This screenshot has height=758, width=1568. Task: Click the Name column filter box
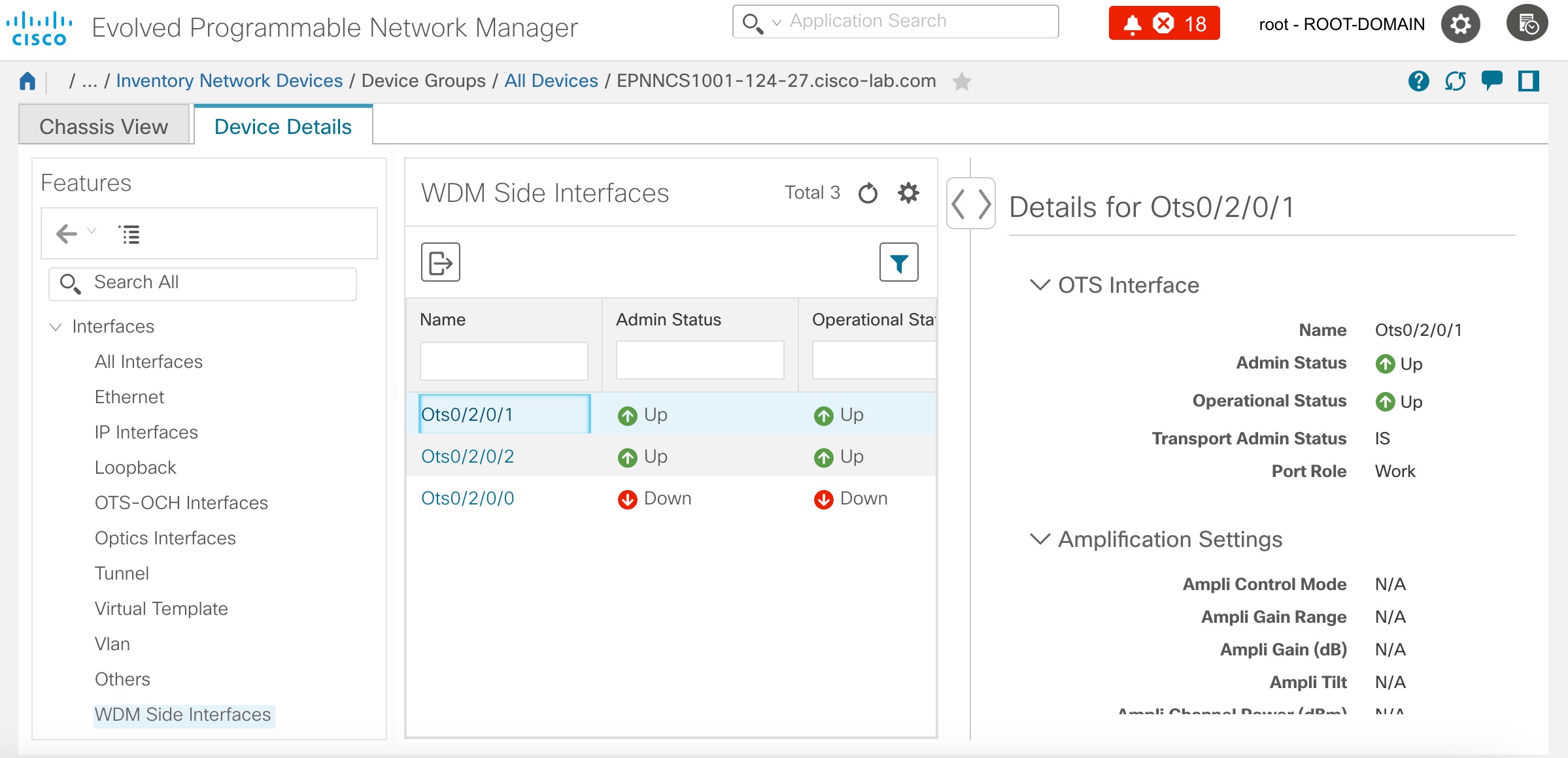point(503,361)
